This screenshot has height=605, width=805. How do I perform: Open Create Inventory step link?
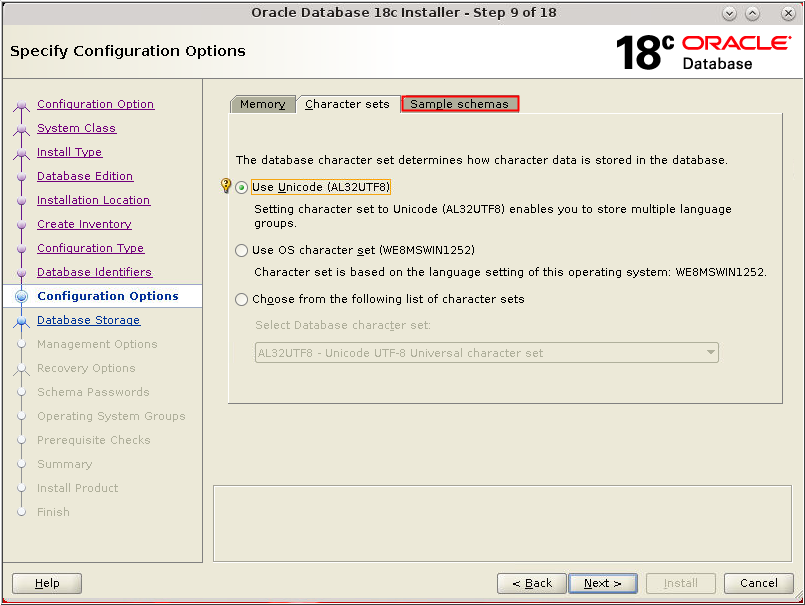(84, 224)
